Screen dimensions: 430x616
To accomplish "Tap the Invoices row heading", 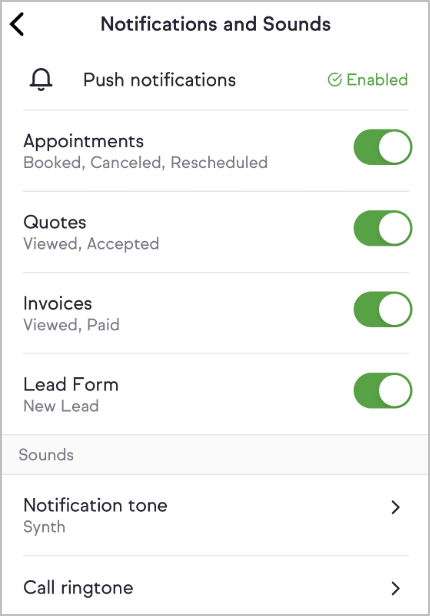I will [58, 303].
